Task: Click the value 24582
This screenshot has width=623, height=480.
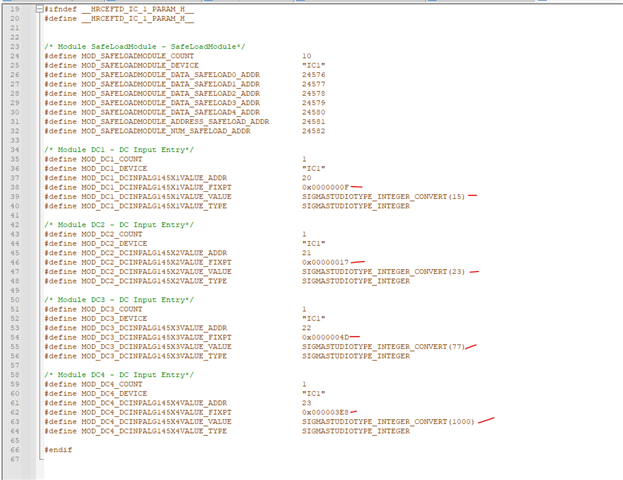Action: tap(313, 131)
